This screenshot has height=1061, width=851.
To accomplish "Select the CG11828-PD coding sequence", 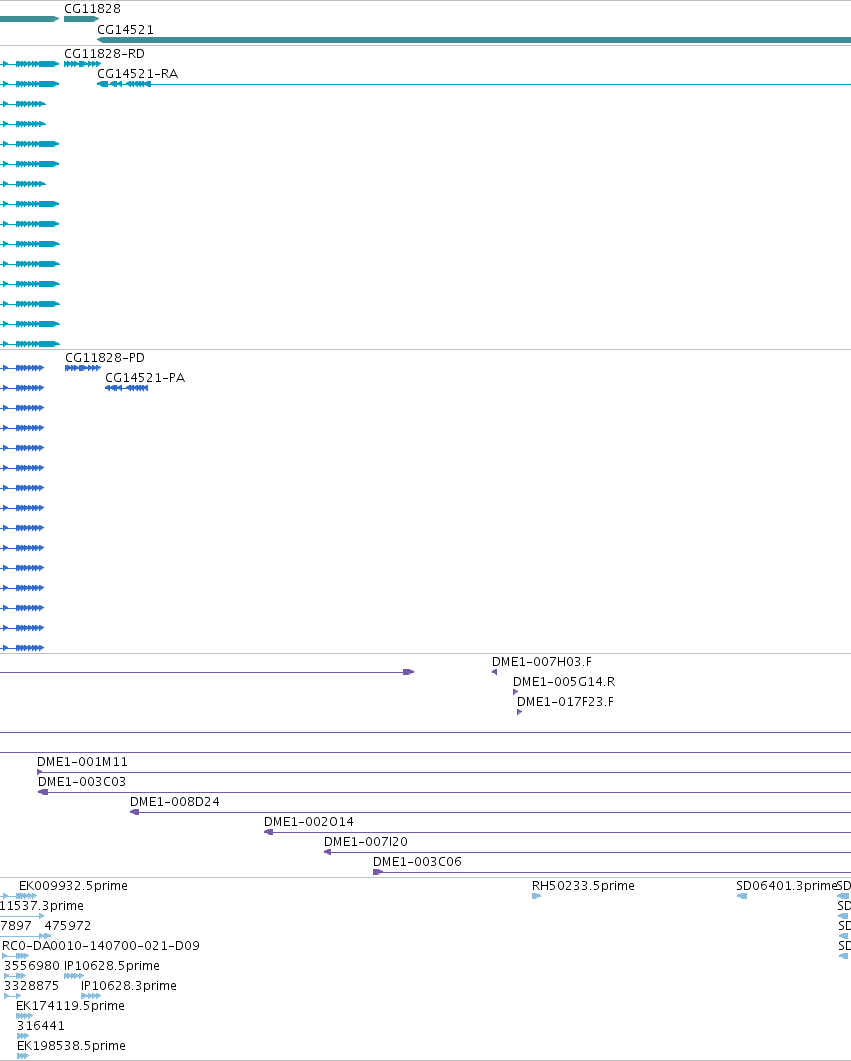I will pyautogui.click(x=83, y=368).
